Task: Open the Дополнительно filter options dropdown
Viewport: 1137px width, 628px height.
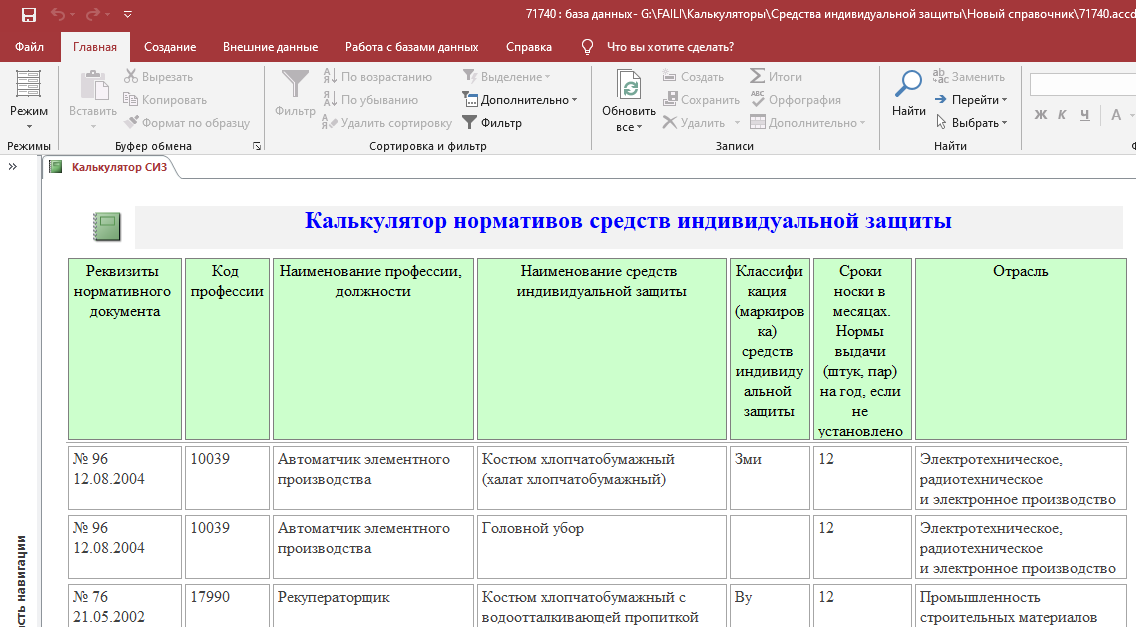Action: coord(520,100)
